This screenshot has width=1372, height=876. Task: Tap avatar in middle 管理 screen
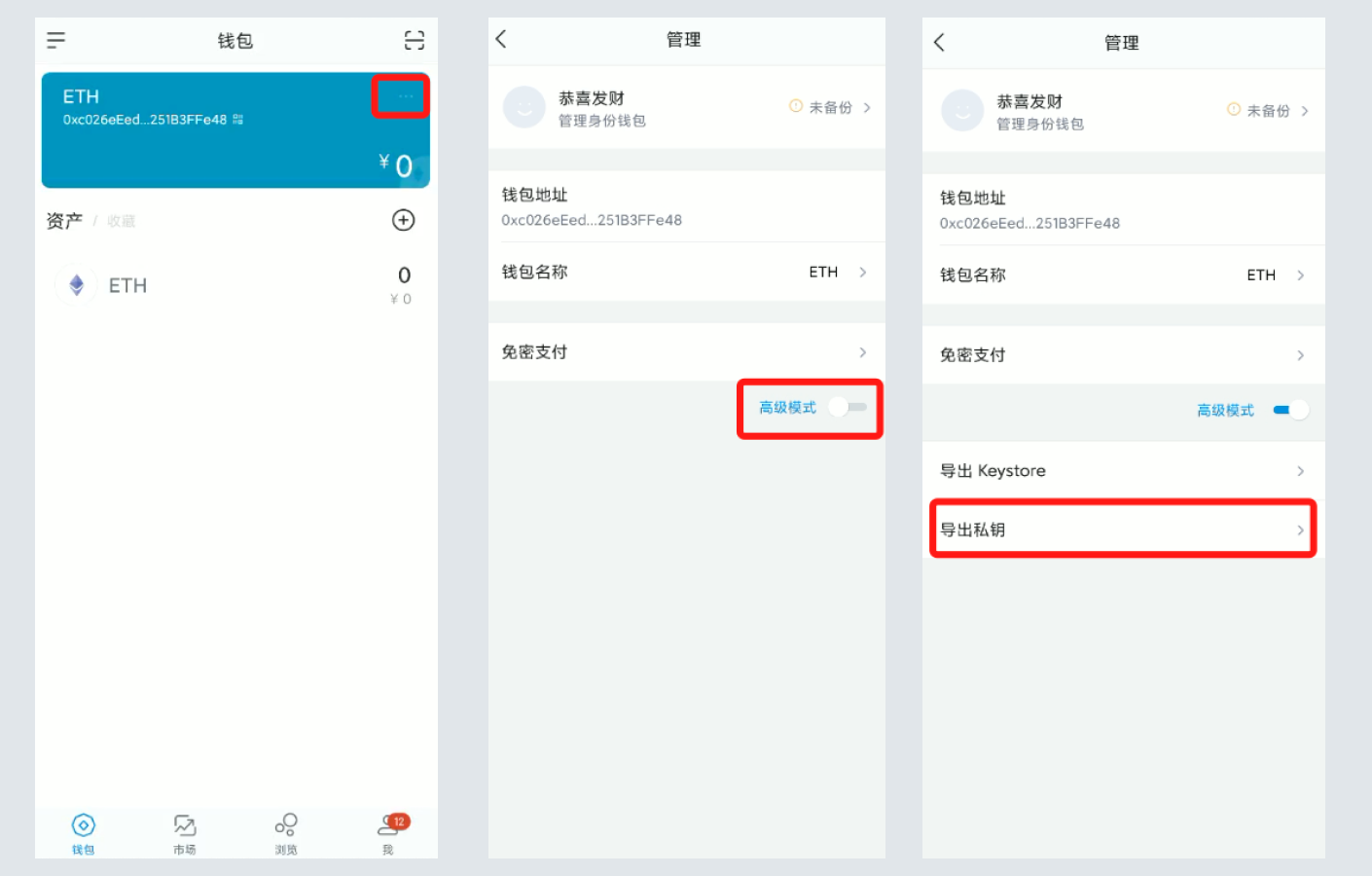(x=524, y=107)
